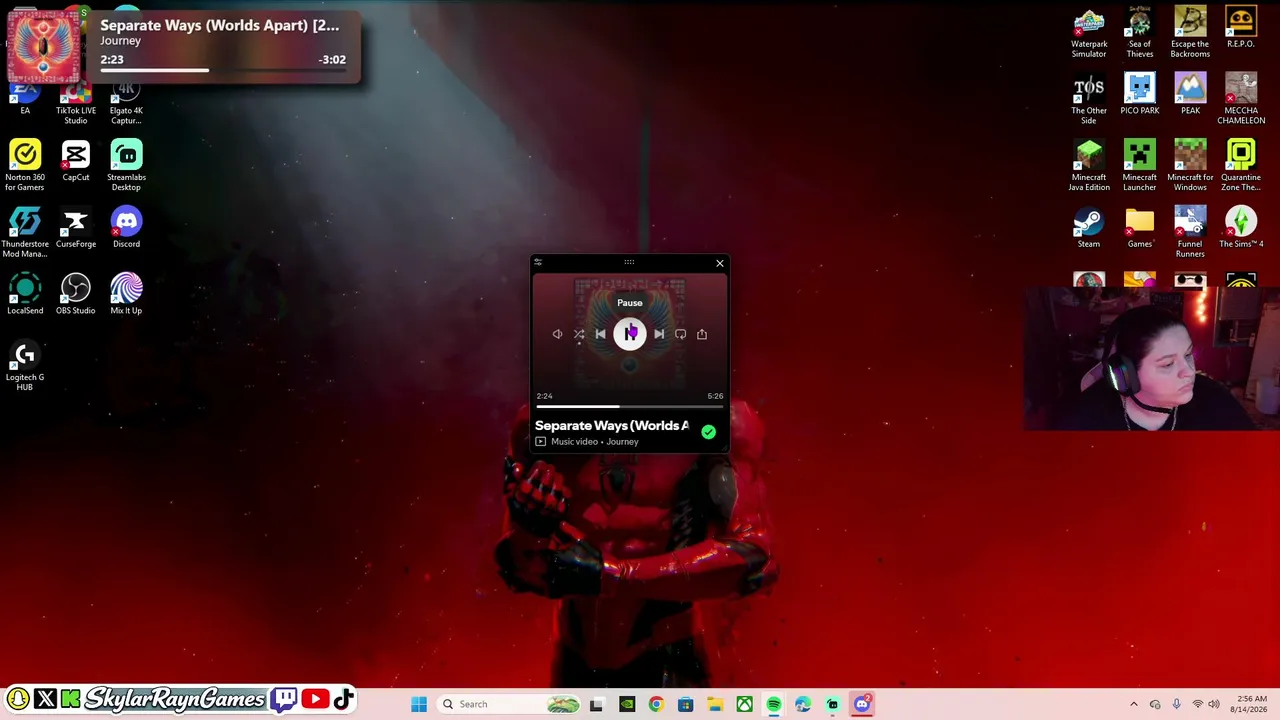Seek within the miniplayer progress bar
Viewport: 1280px width, 720px height.
629,406
